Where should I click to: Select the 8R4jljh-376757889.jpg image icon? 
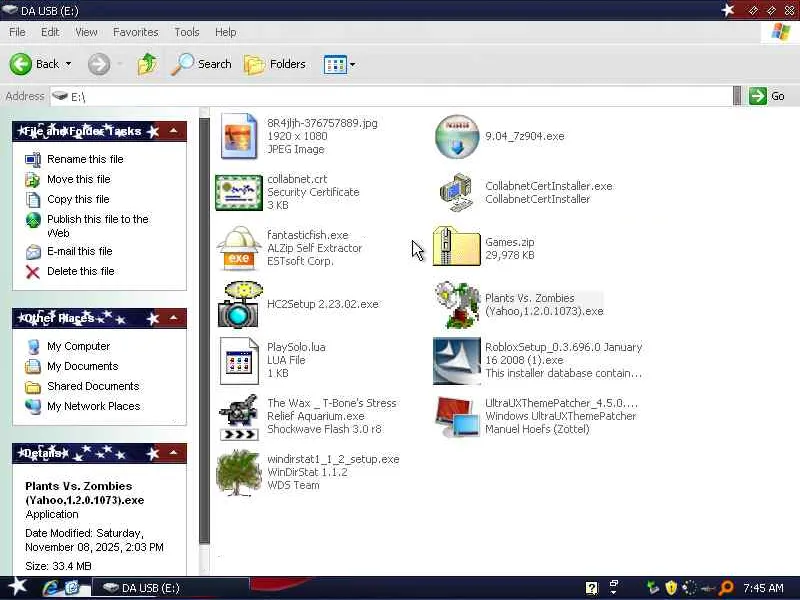click(238, 136)
